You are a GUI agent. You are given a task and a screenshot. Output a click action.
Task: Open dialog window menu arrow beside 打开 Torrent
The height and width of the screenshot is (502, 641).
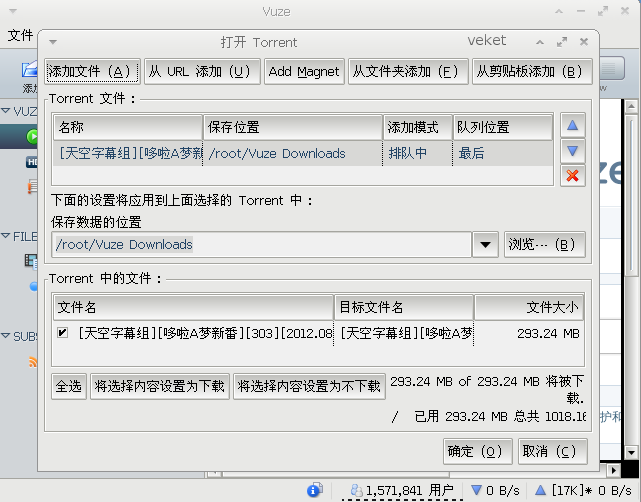[x=53, y=42]
